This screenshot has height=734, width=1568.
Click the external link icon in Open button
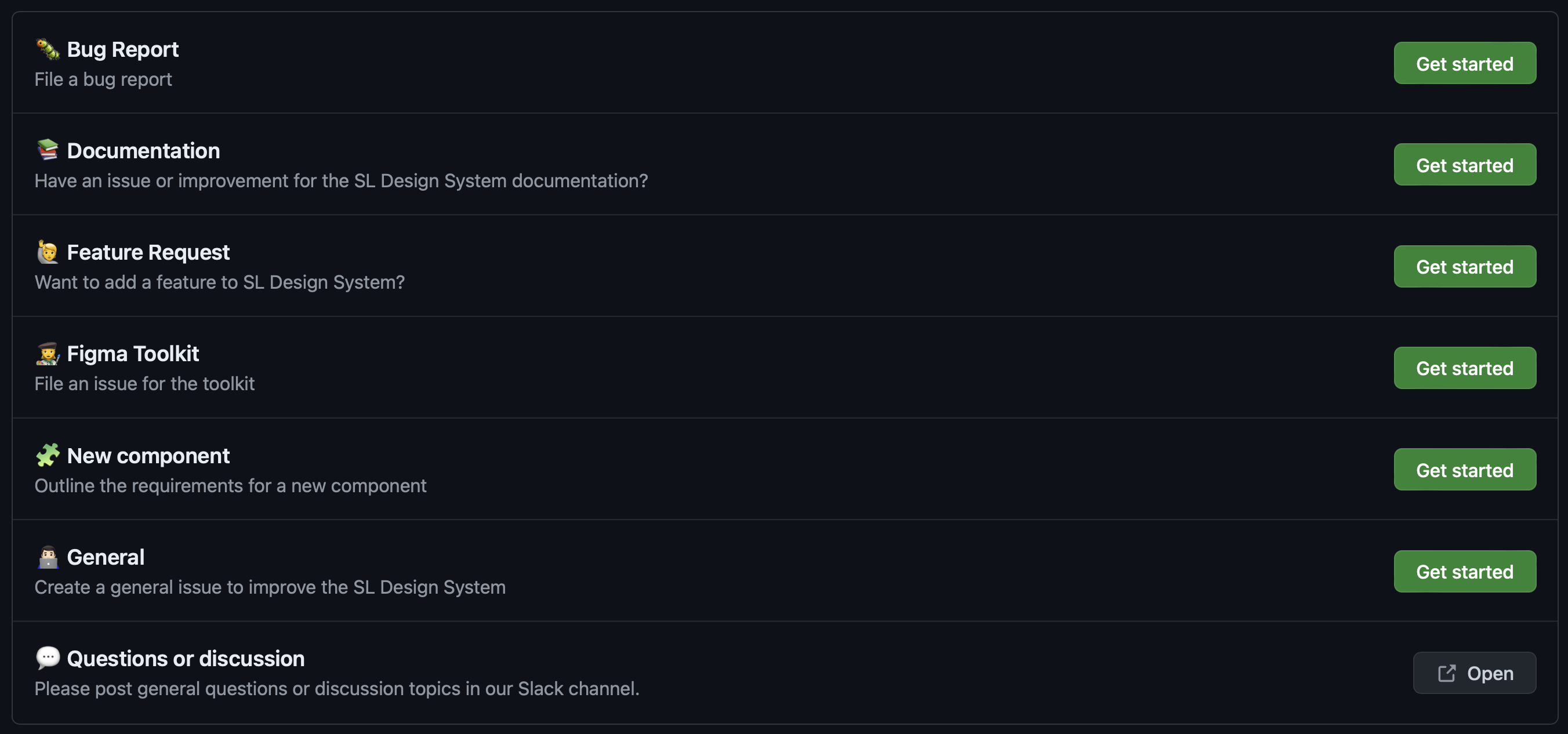coord(1446,673)
